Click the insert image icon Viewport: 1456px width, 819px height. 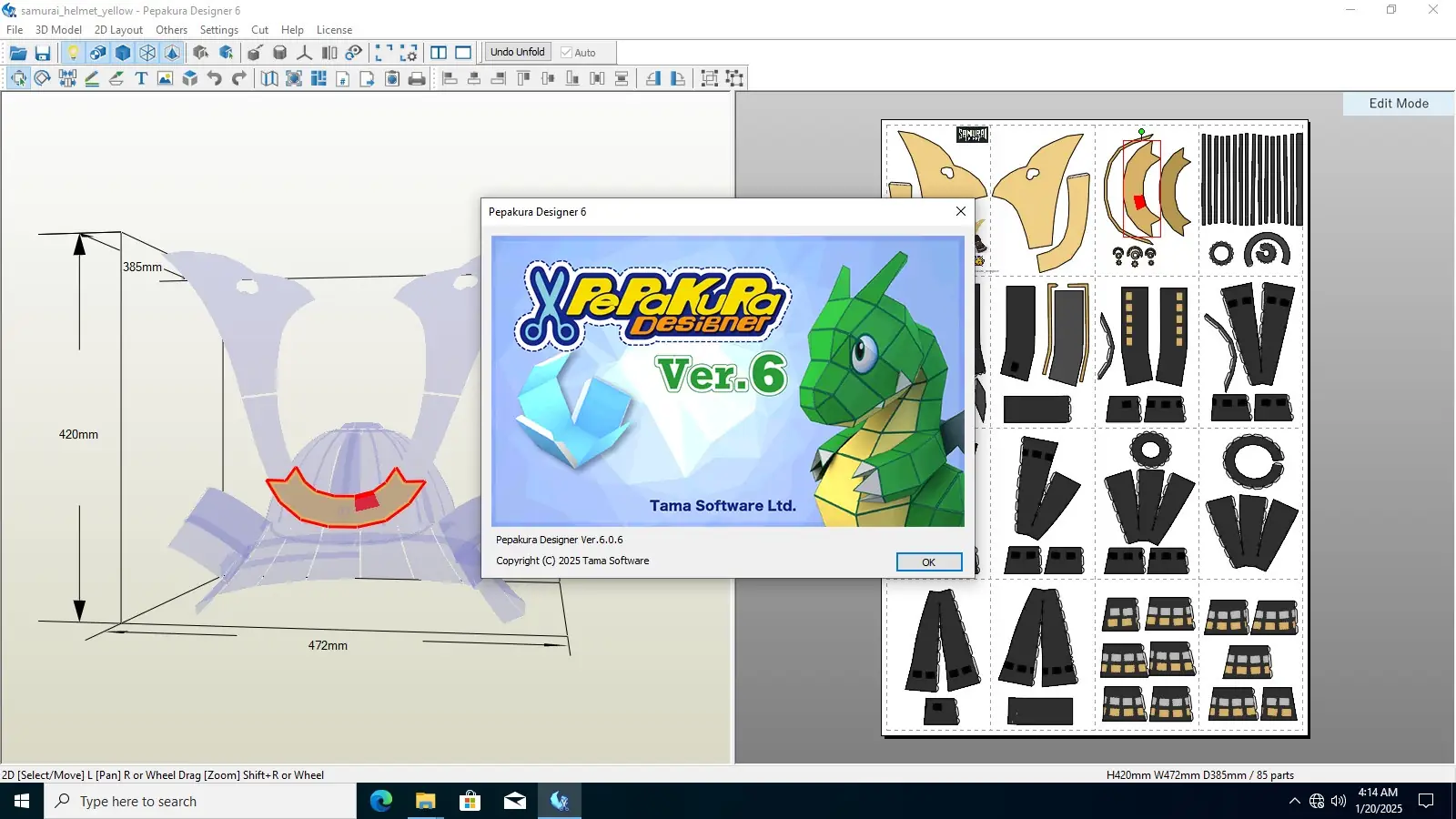click(x=165, y=79)
